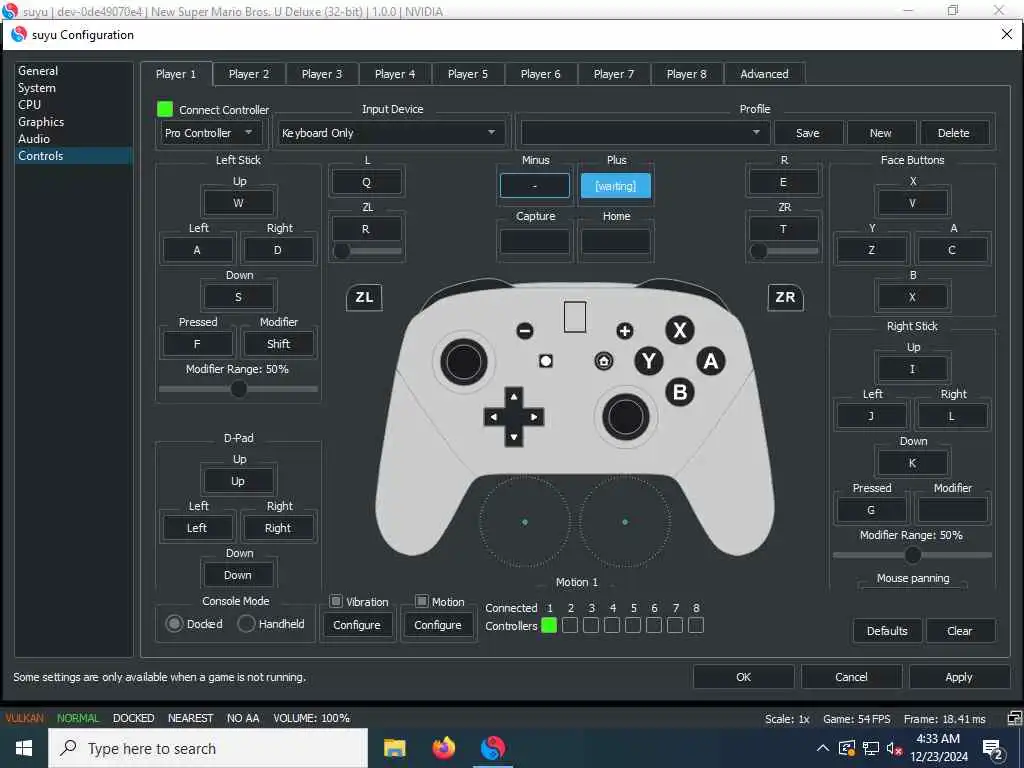
Task: Switch to the Player 3 tab
Action: pyautogui.click(x=322, y=74)
